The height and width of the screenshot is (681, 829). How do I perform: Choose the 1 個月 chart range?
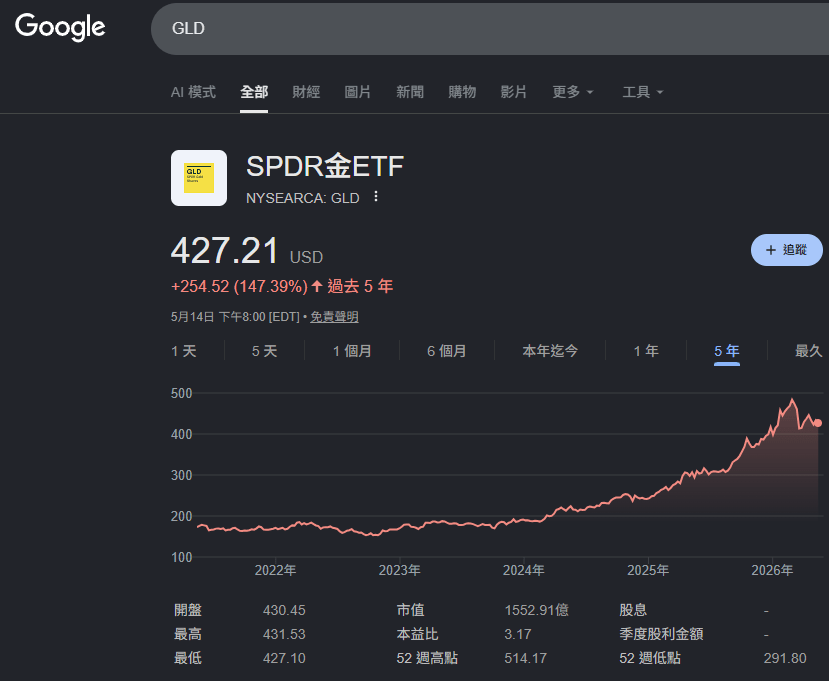pyautogui.click(x=352, y=351)
